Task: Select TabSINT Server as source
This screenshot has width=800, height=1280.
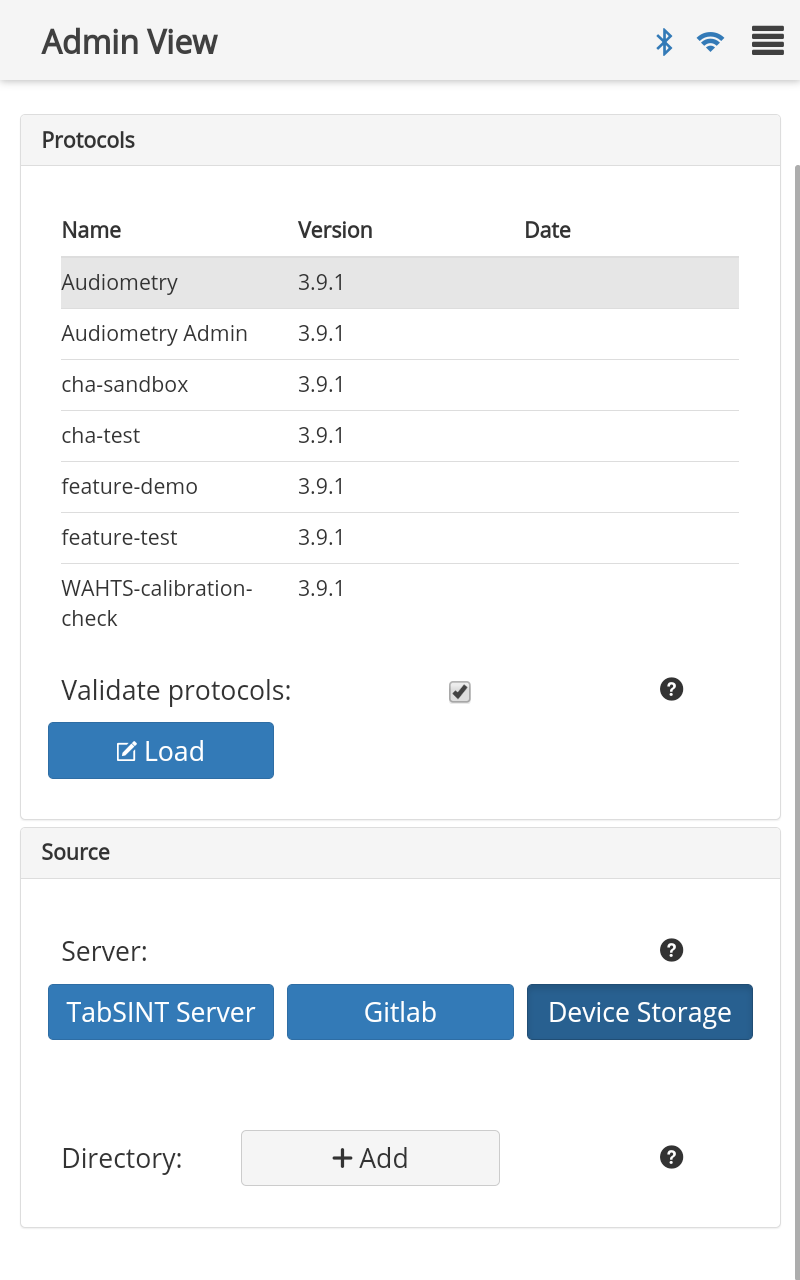Action: [161, 1012]
